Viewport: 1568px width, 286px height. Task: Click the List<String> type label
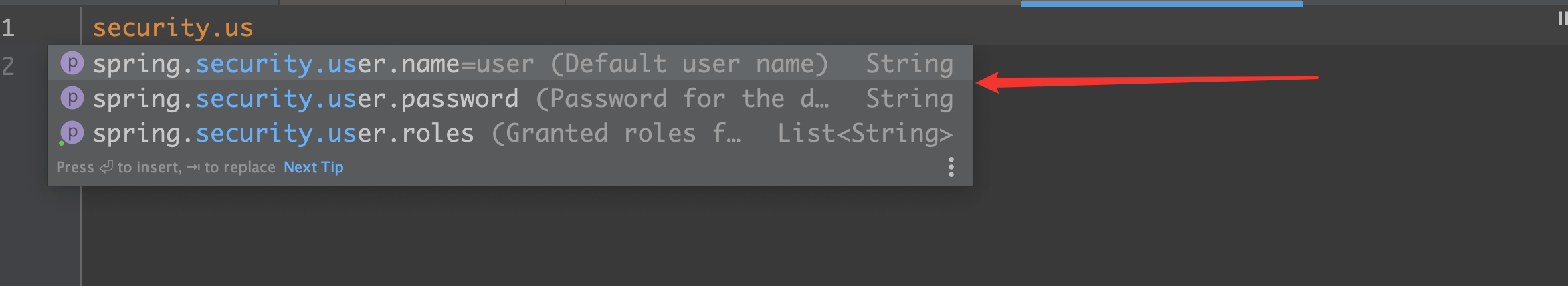click(x=864, y=134)
